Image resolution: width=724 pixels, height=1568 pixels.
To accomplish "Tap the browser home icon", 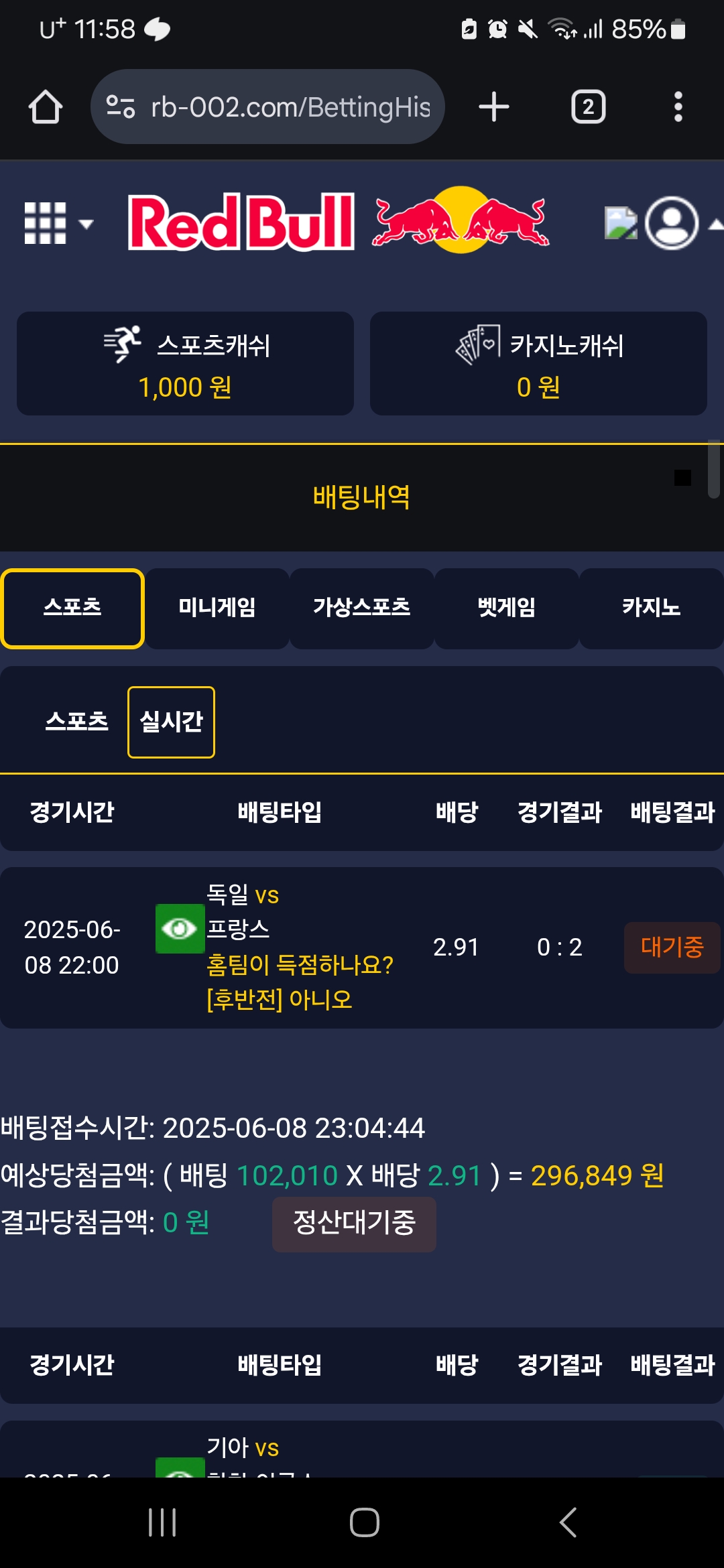I will coord(46,107).
